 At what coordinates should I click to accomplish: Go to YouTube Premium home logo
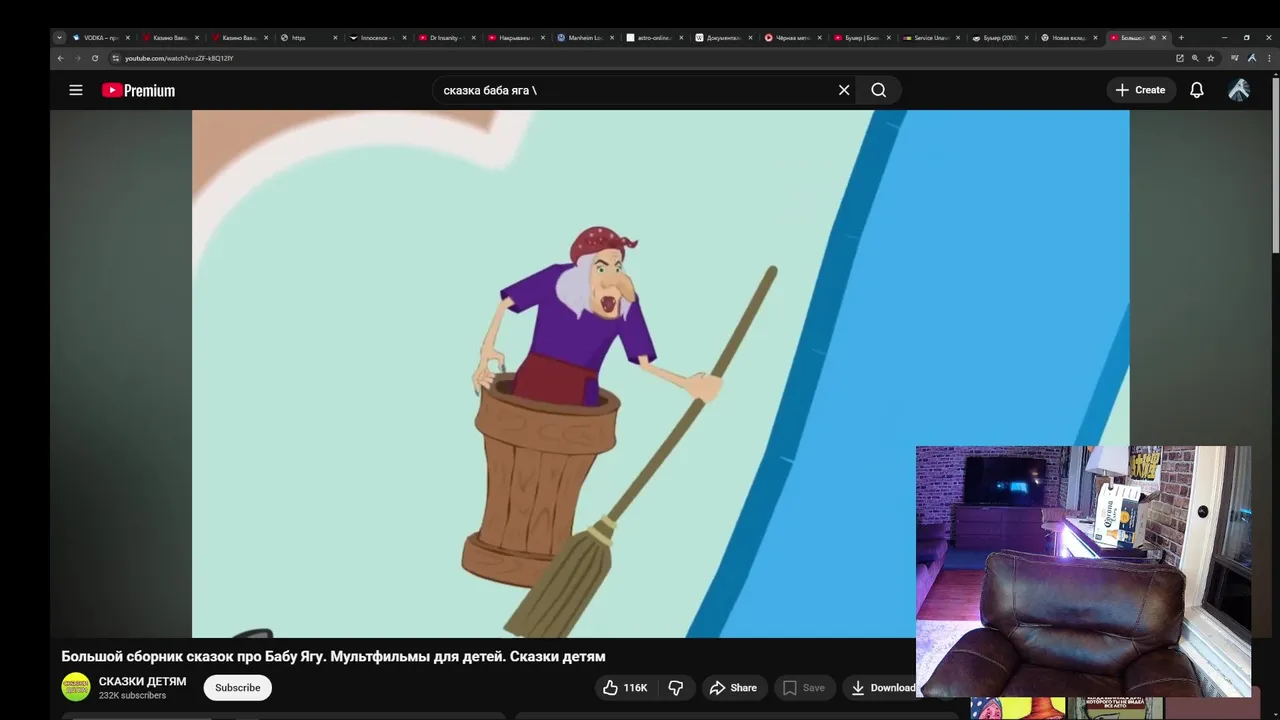pos(138,90)
